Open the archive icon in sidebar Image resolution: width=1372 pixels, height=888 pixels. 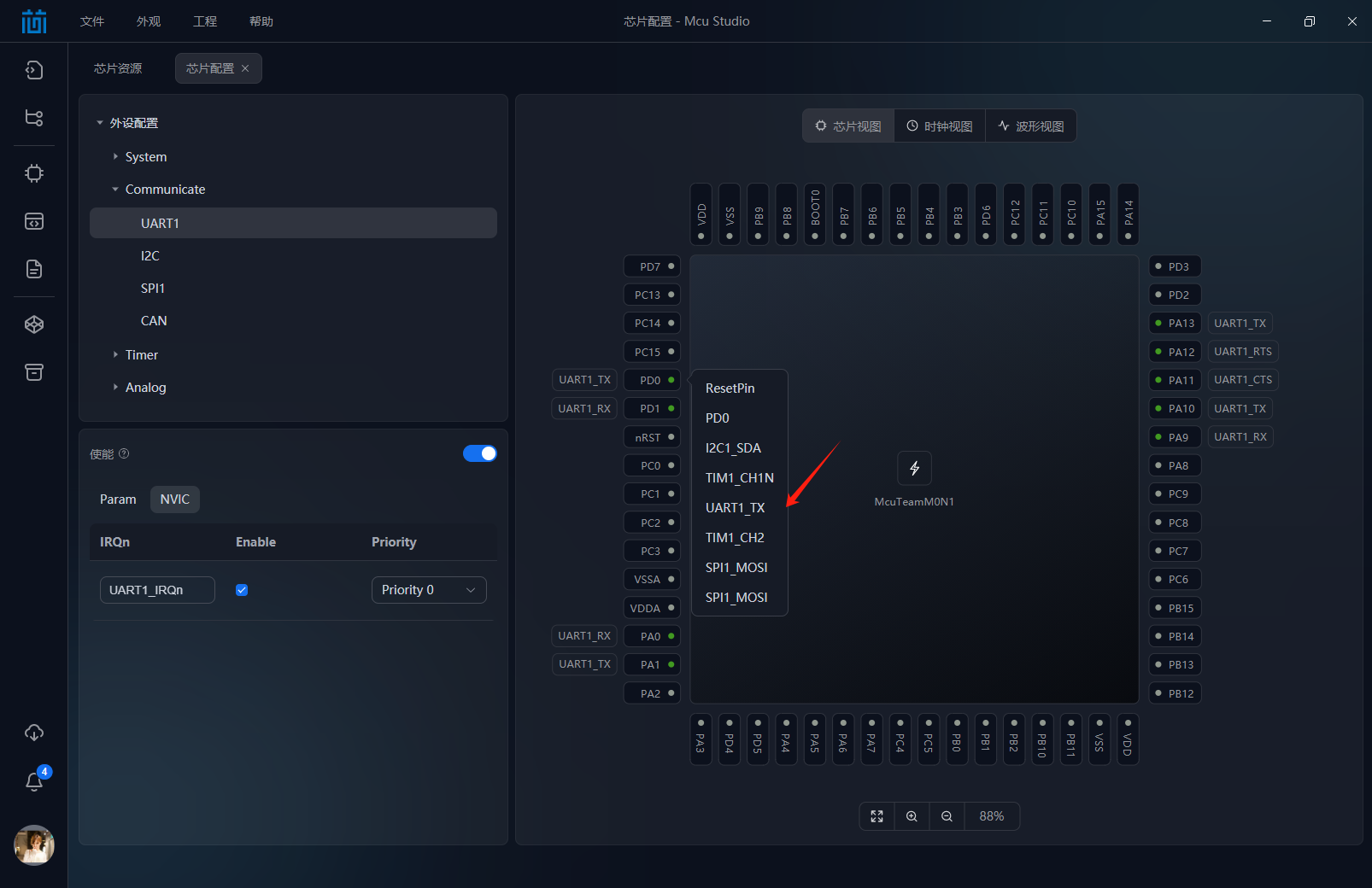[34, 372]
